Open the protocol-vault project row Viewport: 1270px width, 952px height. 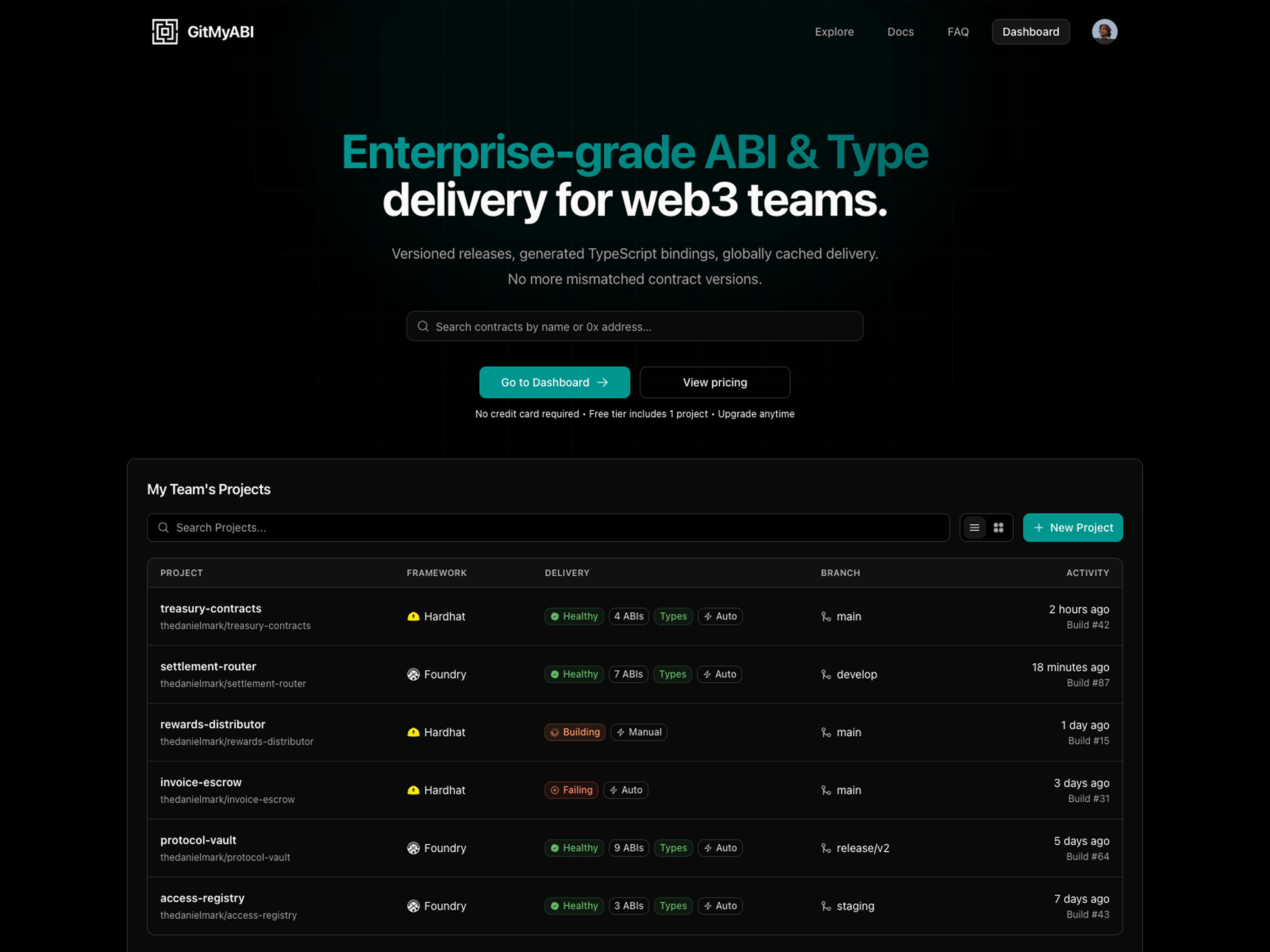tap(635, 848)
